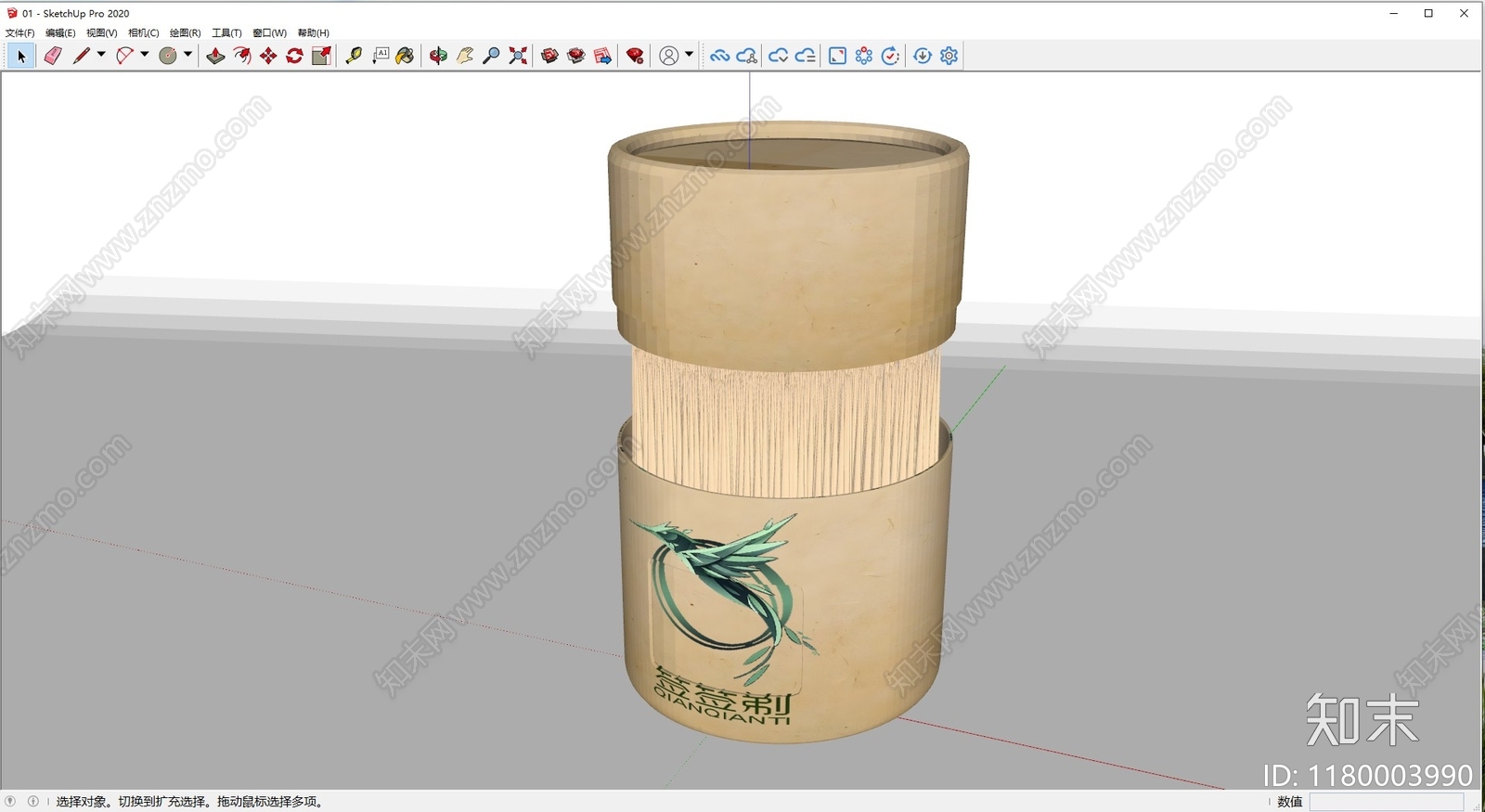Image resolution: width=1485 pixels, height=812 pixels.
Task: Activate the Paint Bucket tool
Action: click(406, 56)
